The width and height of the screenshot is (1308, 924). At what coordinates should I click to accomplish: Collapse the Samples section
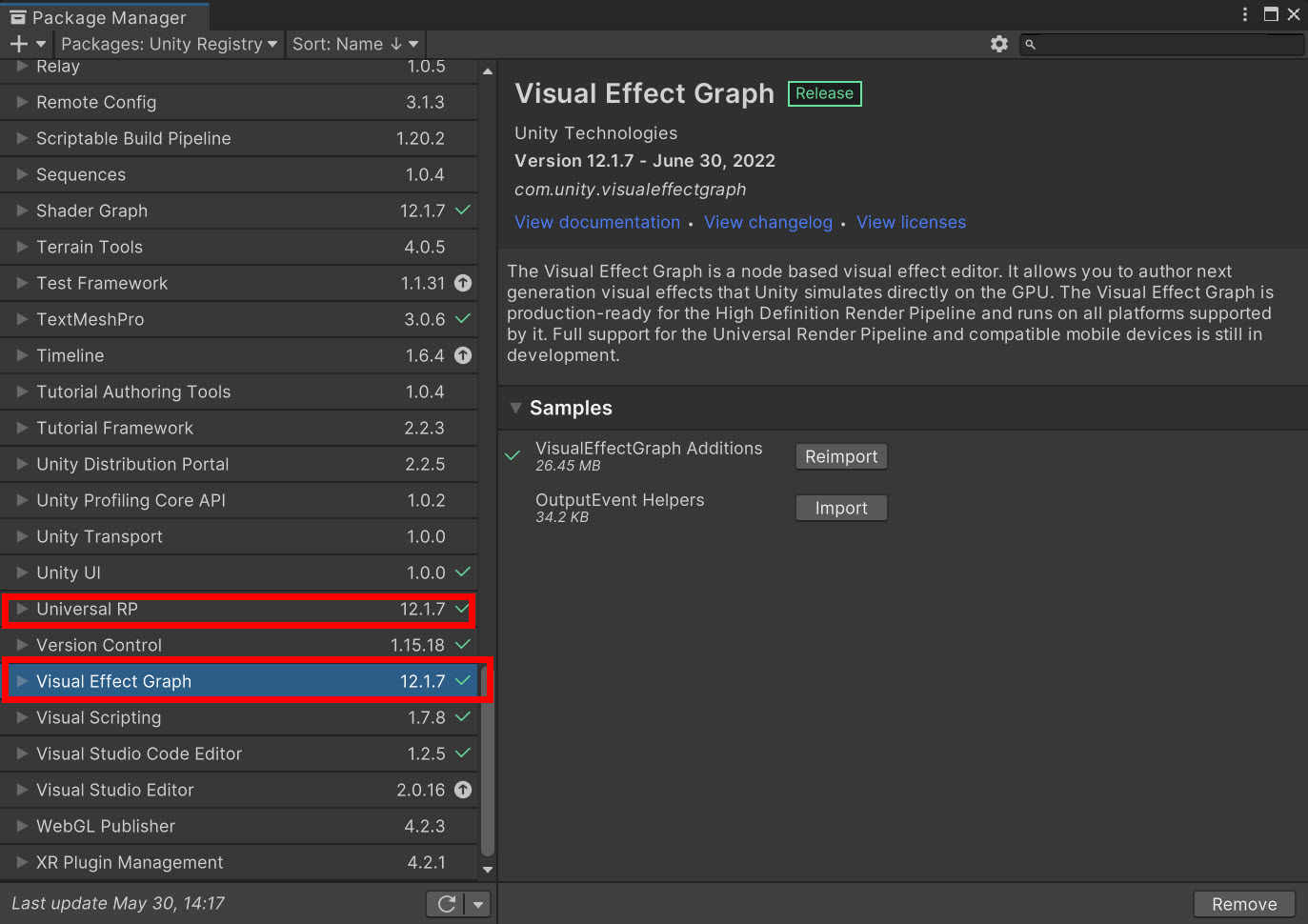click(515, 408)
